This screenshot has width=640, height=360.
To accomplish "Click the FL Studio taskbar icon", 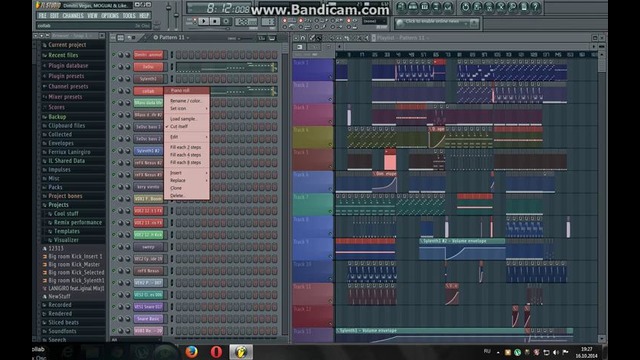I will [241, 351].
